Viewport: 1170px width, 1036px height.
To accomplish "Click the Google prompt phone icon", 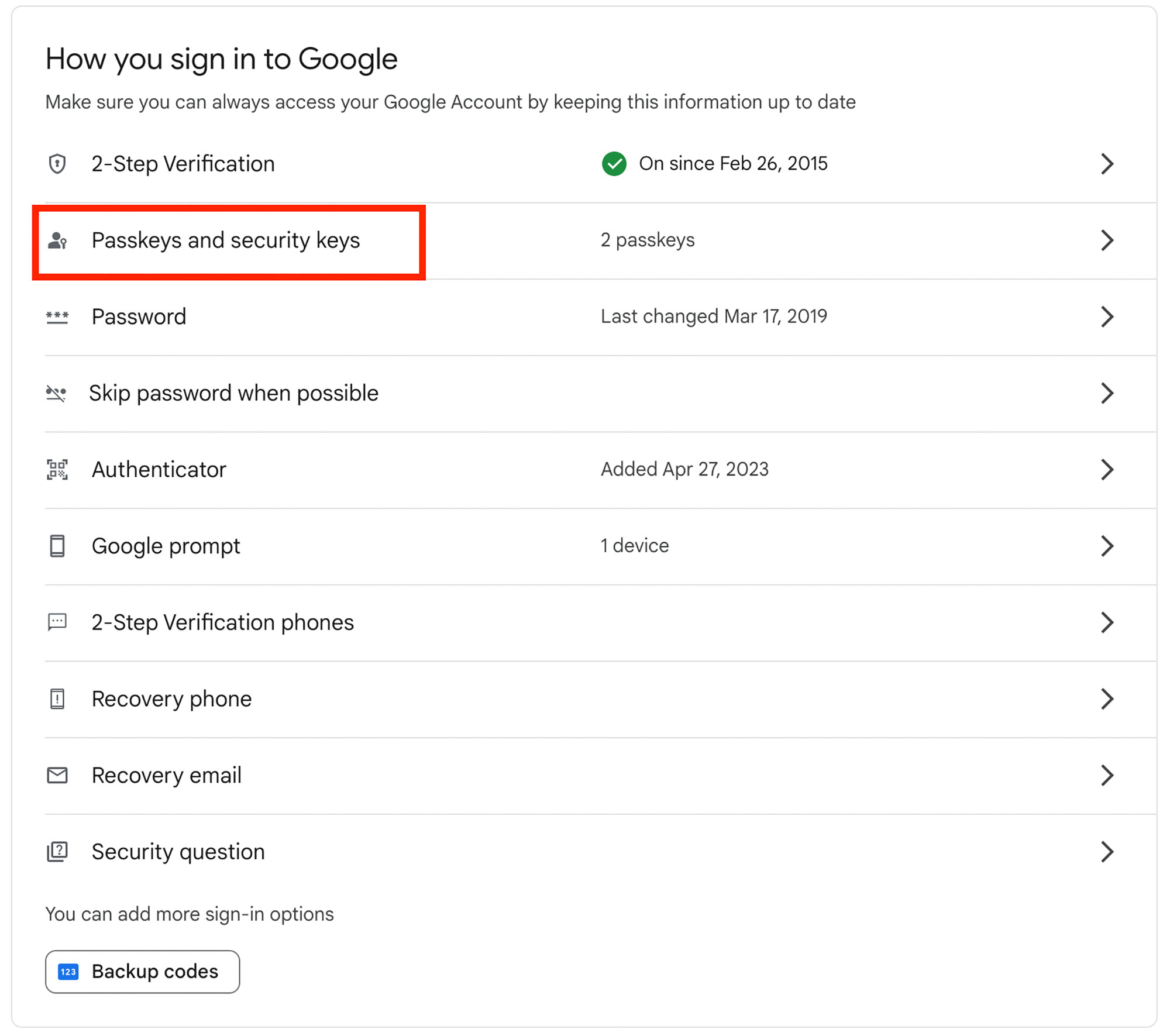I will (x=57, y=546).
